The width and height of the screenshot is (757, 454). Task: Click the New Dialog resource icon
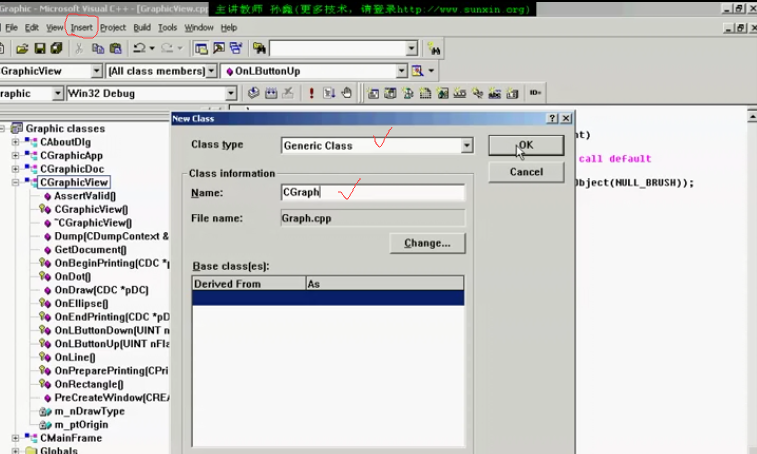[373, 93]
